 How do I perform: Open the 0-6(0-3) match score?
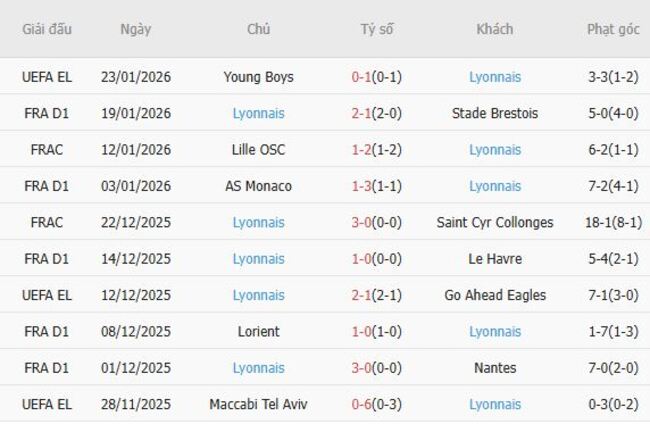click(377, 404)
